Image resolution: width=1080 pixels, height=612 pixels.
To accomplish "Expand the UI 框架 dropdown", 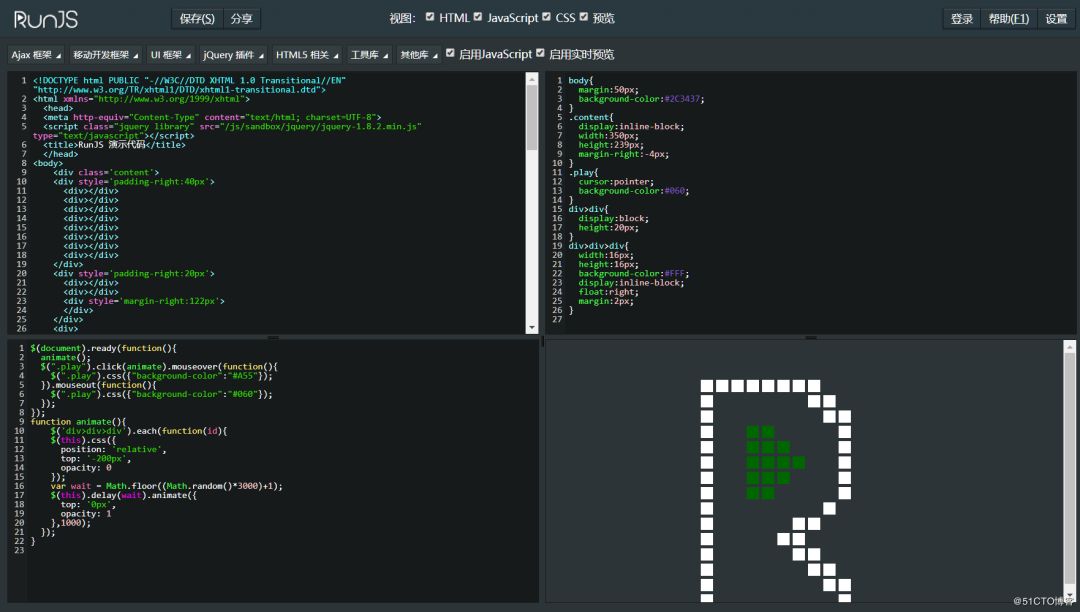I will (x=171, y=54).
